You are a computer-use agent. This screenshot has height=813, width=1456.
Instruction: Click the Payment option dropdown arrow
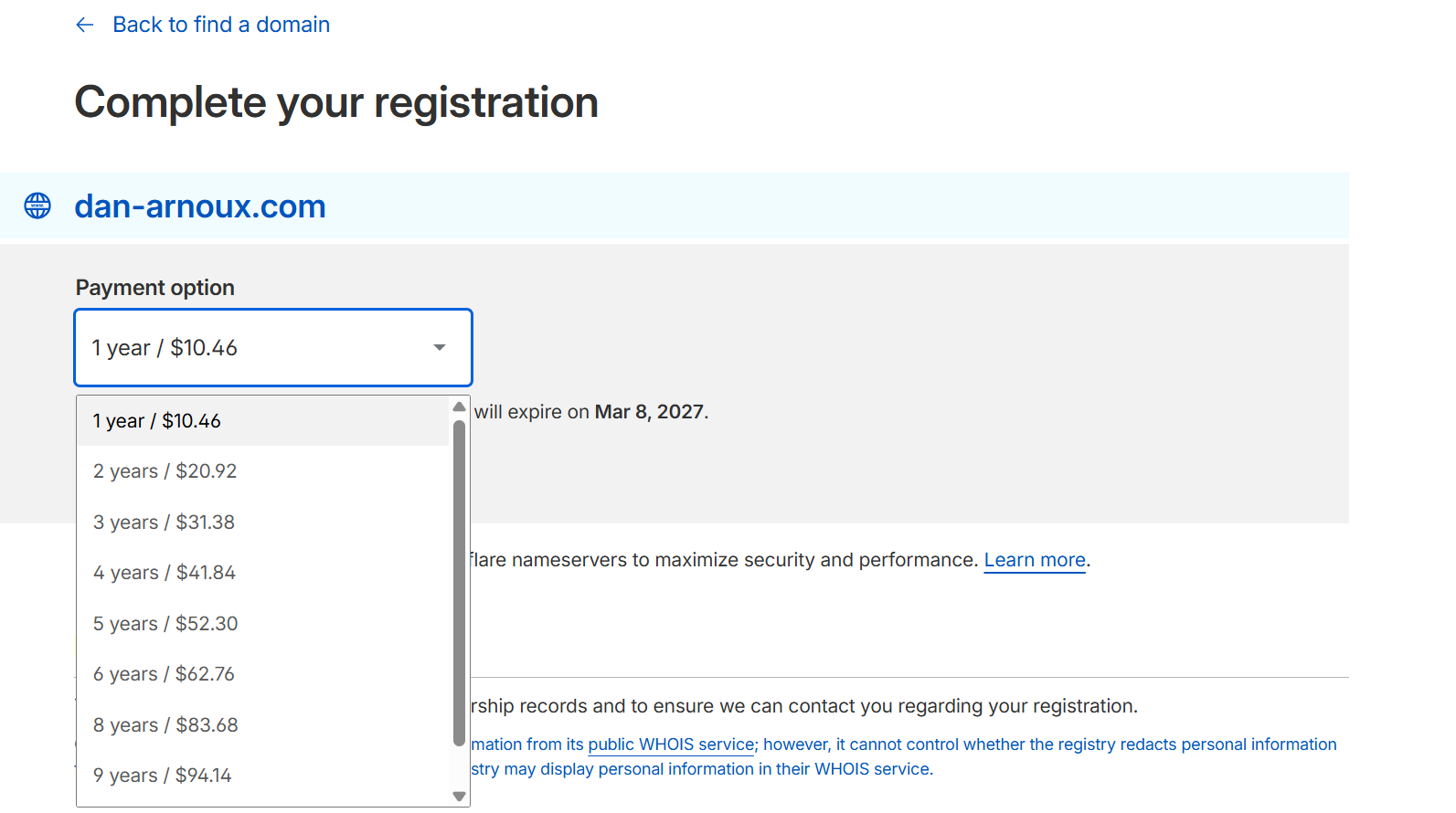tap(440, 347)
